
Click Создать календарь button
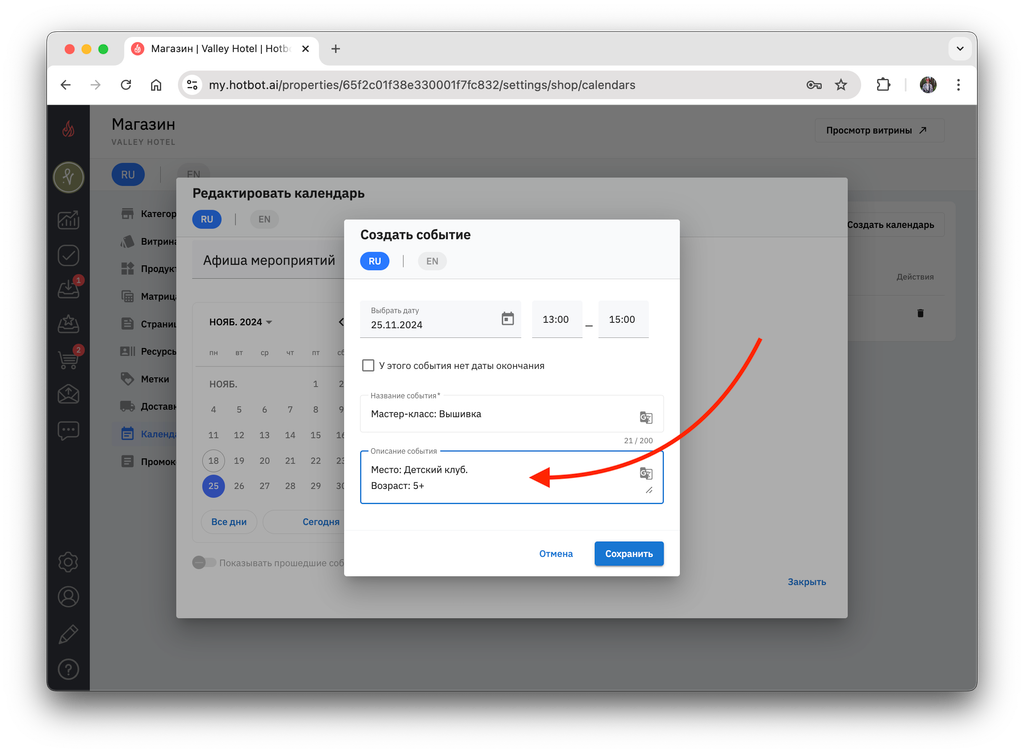(x=893, y=225)
